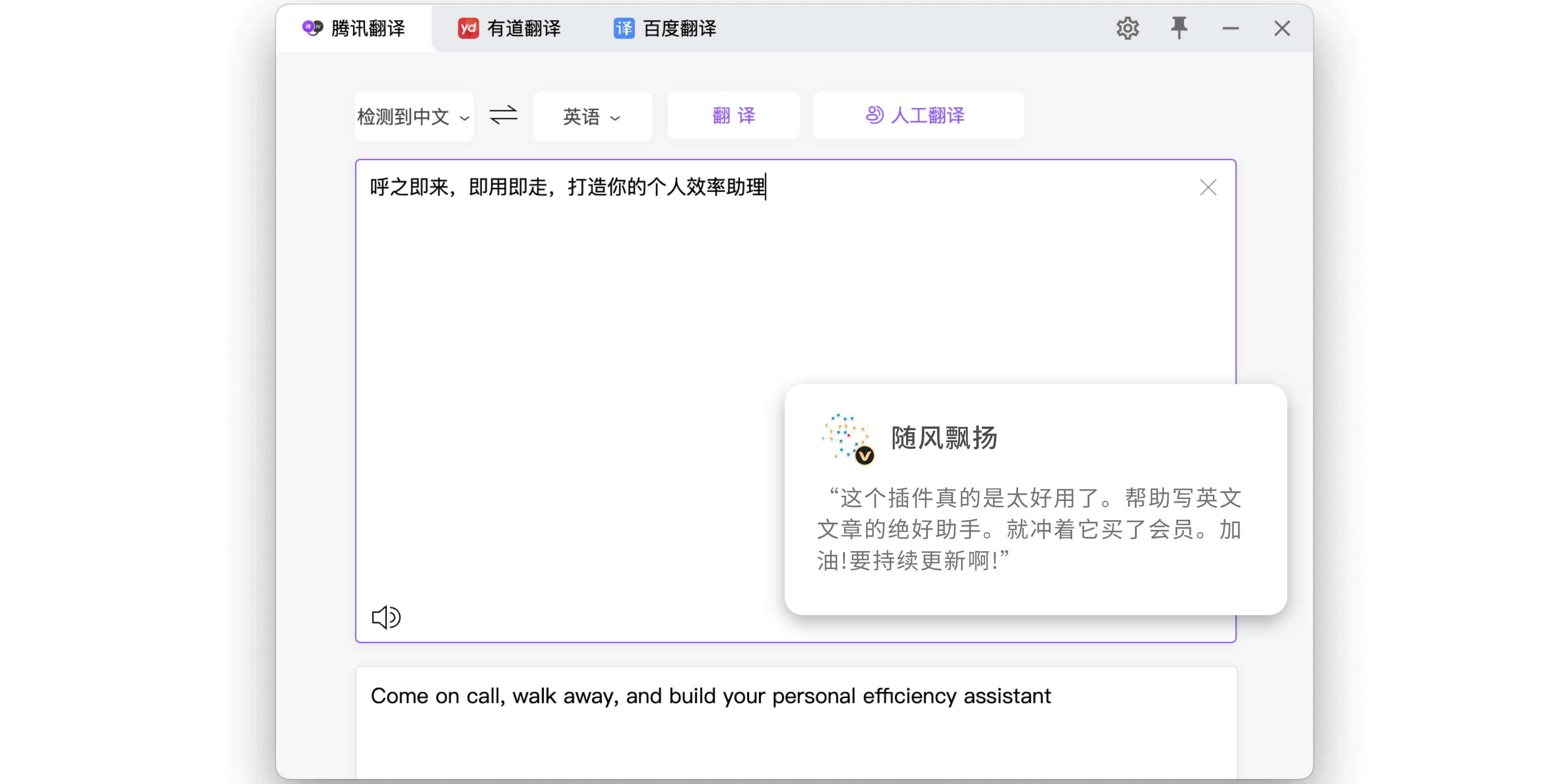
Task: Click the 随风飘扬 user avatar
Action: [x=847, y=438]
